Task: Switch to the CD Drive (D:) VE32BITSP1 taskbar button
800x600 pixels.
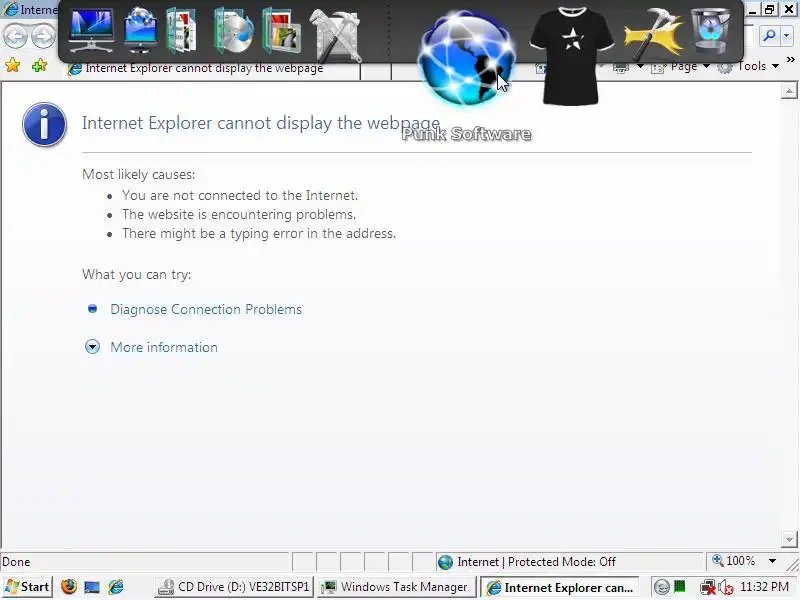Action: (x=234, y=587)
